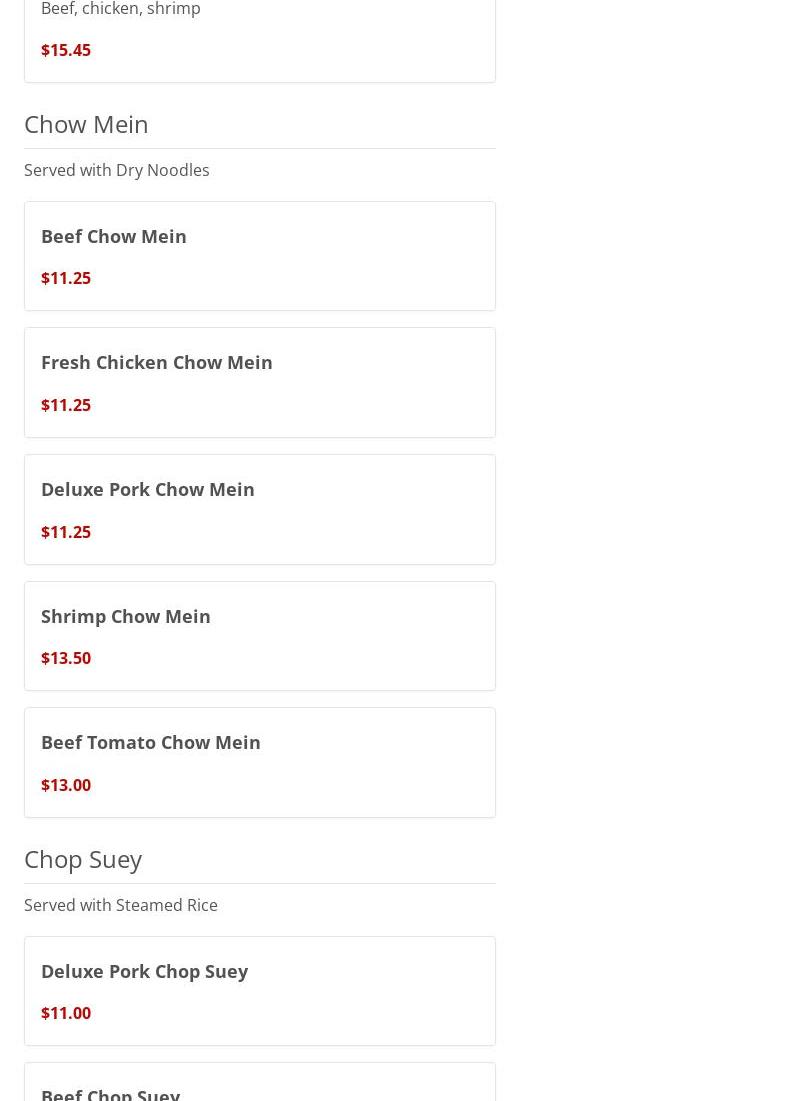Open Deluxe Pork Chop Suey item
This screenshot has height=1101, width=785.
click(x=145, y=971)
